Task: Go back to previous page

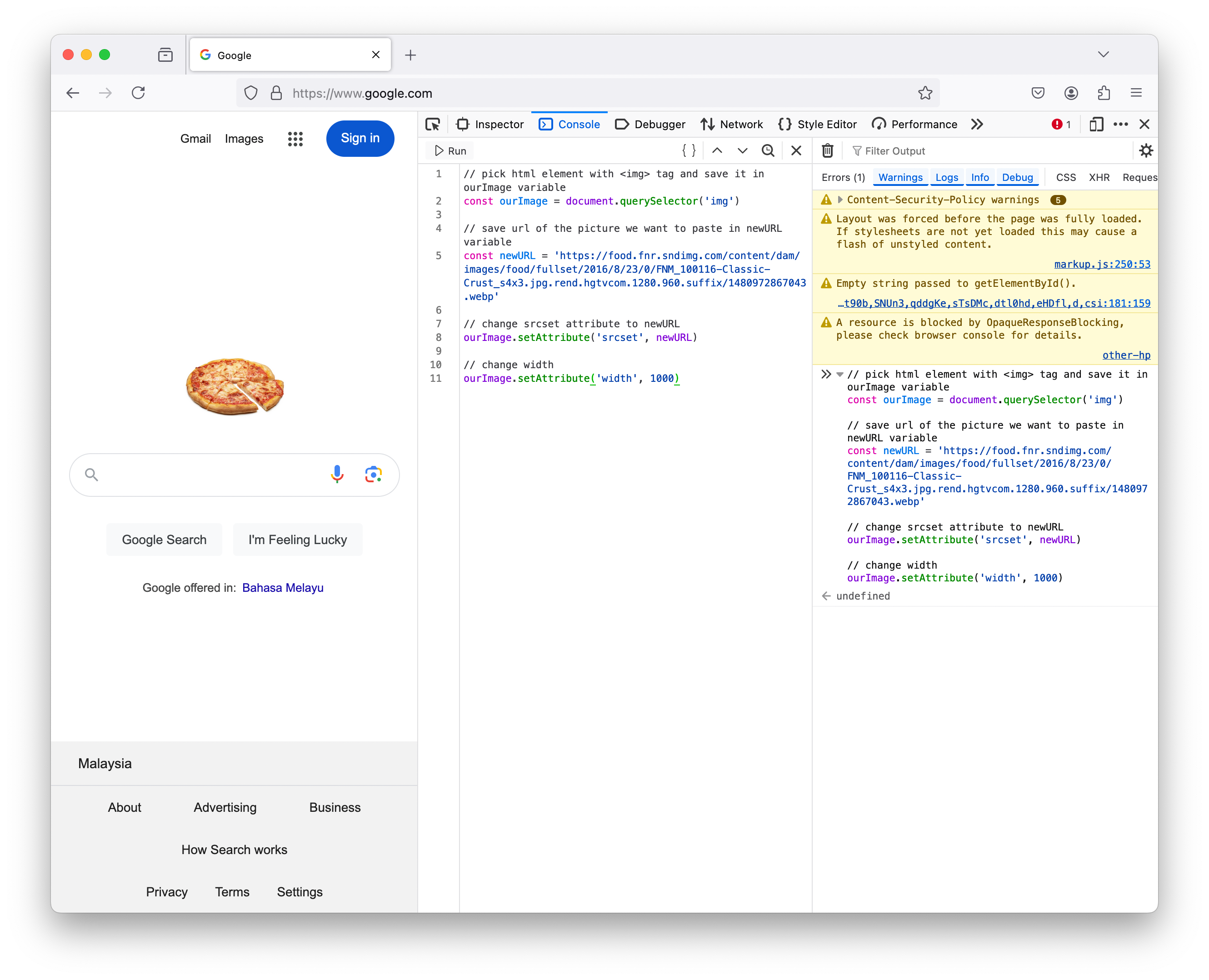Action: 73,93
